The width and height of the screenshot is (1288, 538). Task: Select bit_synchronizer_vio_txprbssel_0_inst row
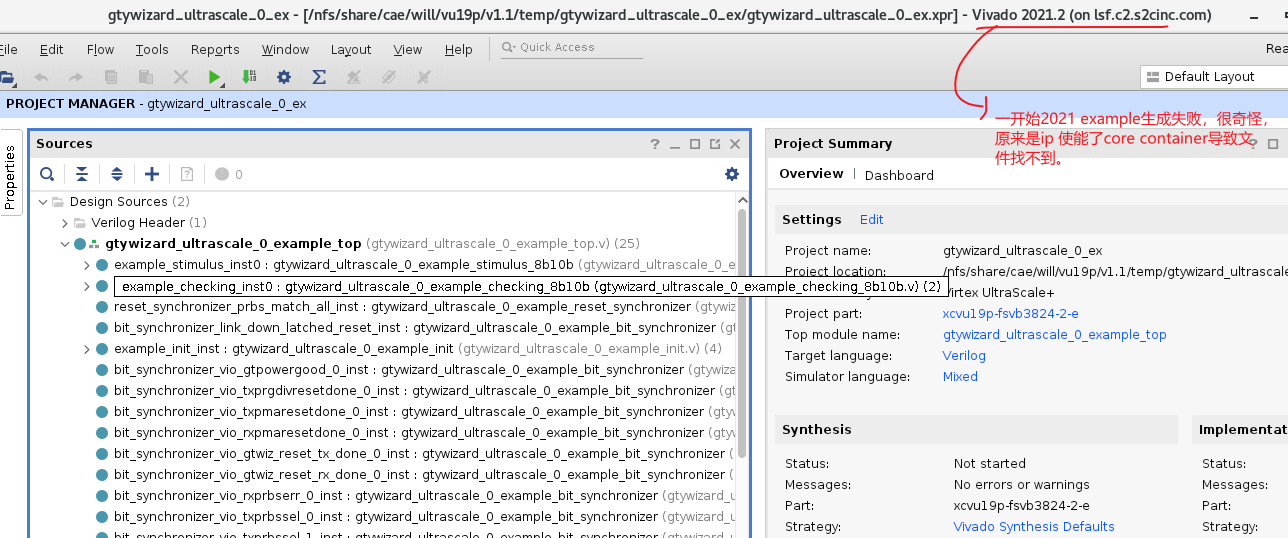[x=416, y=517]
